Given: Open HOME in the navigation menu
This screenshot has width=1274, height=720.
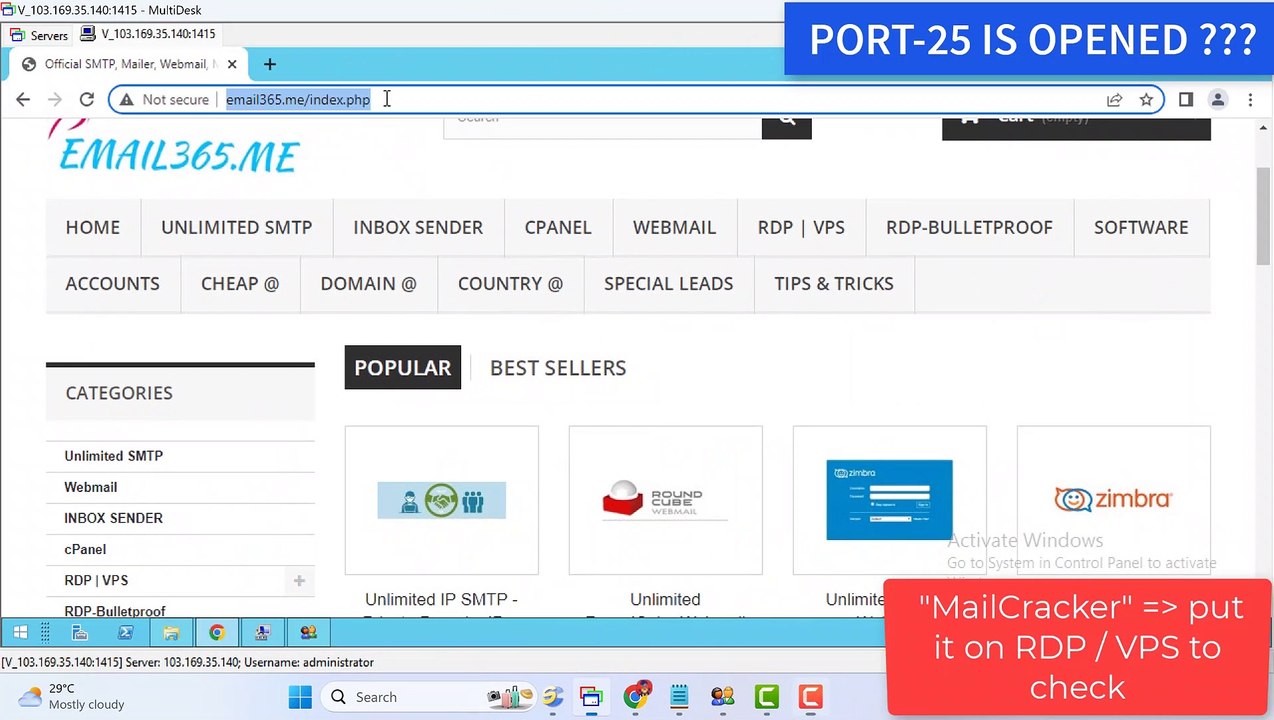Looking at the screenshot, I should point(93,227).
